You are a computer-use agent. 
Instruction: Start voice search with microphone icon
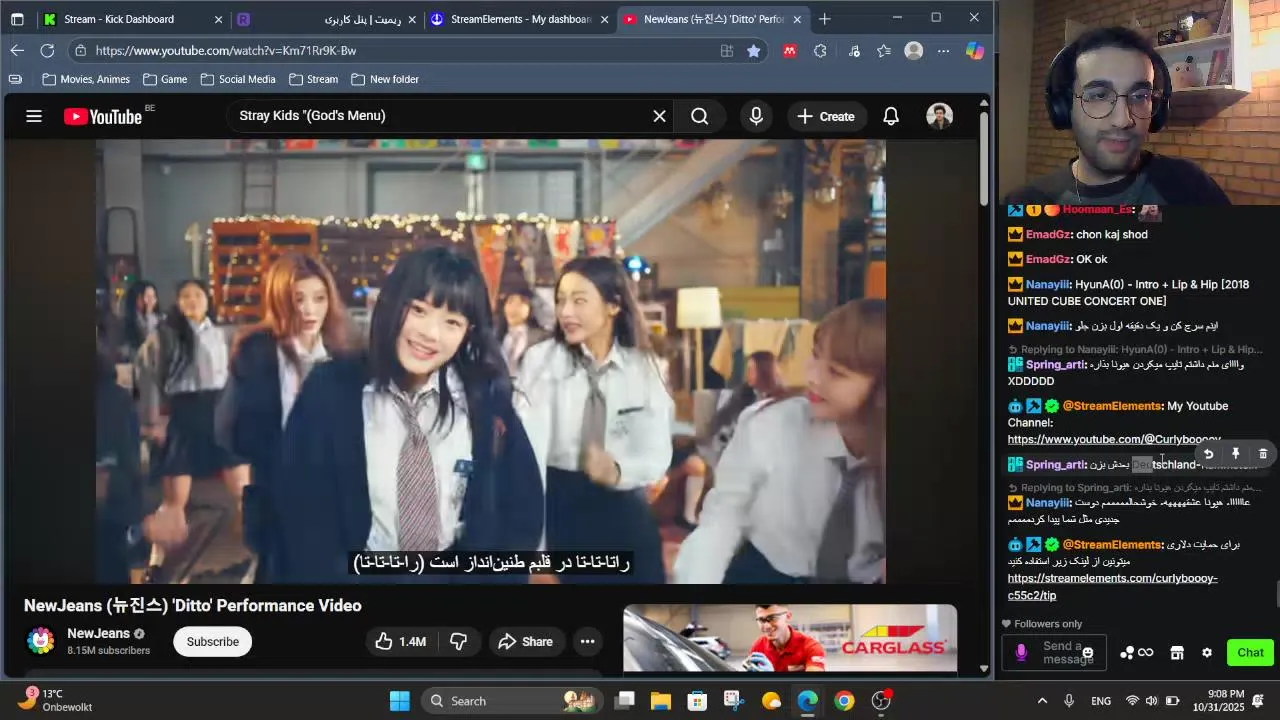(756, 116)
